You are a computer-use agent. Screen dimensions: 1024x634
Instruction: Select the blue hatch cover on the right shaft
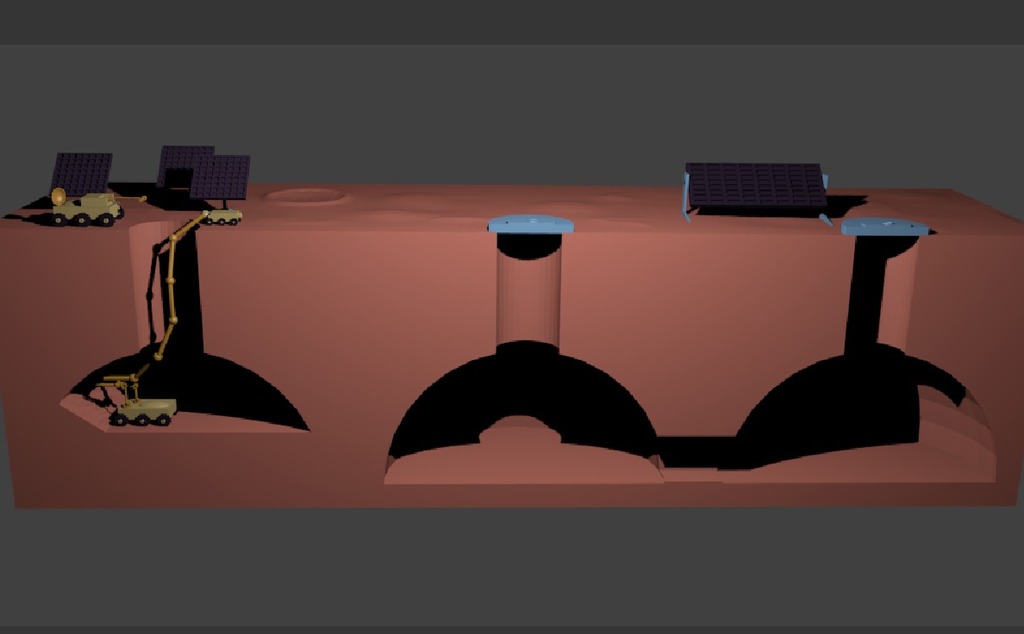click(x=885, y=227)
